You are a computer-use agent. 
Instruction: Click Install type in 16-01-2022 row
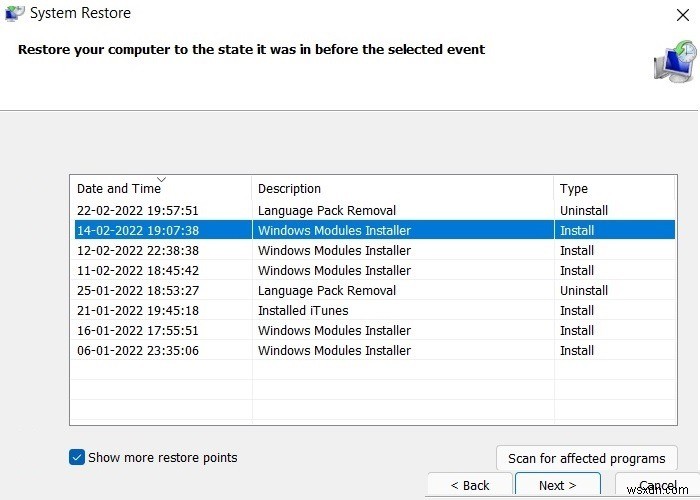pyautogui.click(x=577, y=330)
